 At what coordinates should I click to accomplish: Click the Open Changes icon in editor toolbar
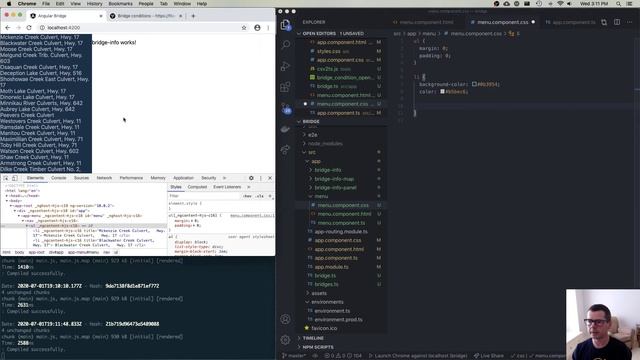pyautogui.click(x=604, y=22)
